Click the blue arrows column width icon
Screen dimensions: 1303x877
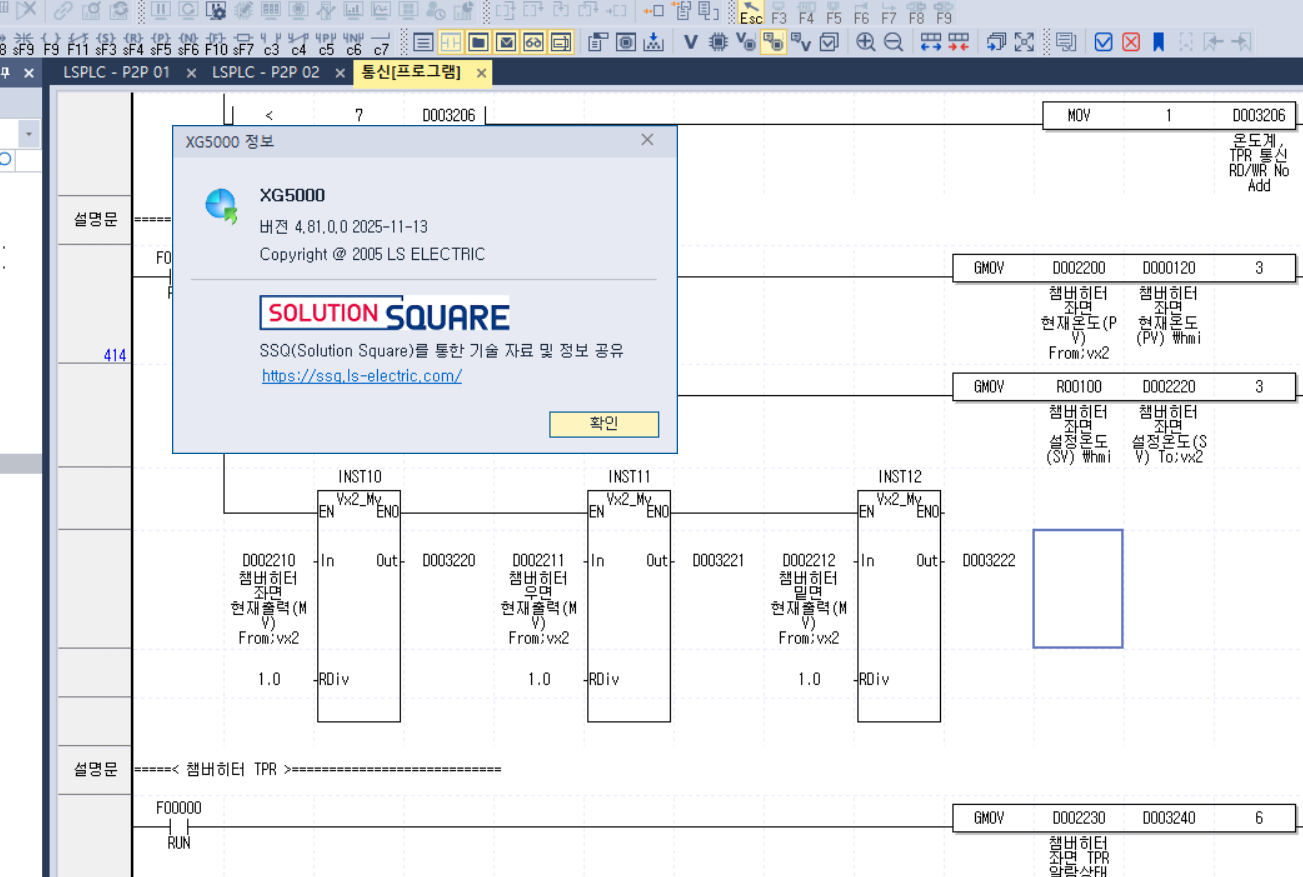[x=931, y=42]
